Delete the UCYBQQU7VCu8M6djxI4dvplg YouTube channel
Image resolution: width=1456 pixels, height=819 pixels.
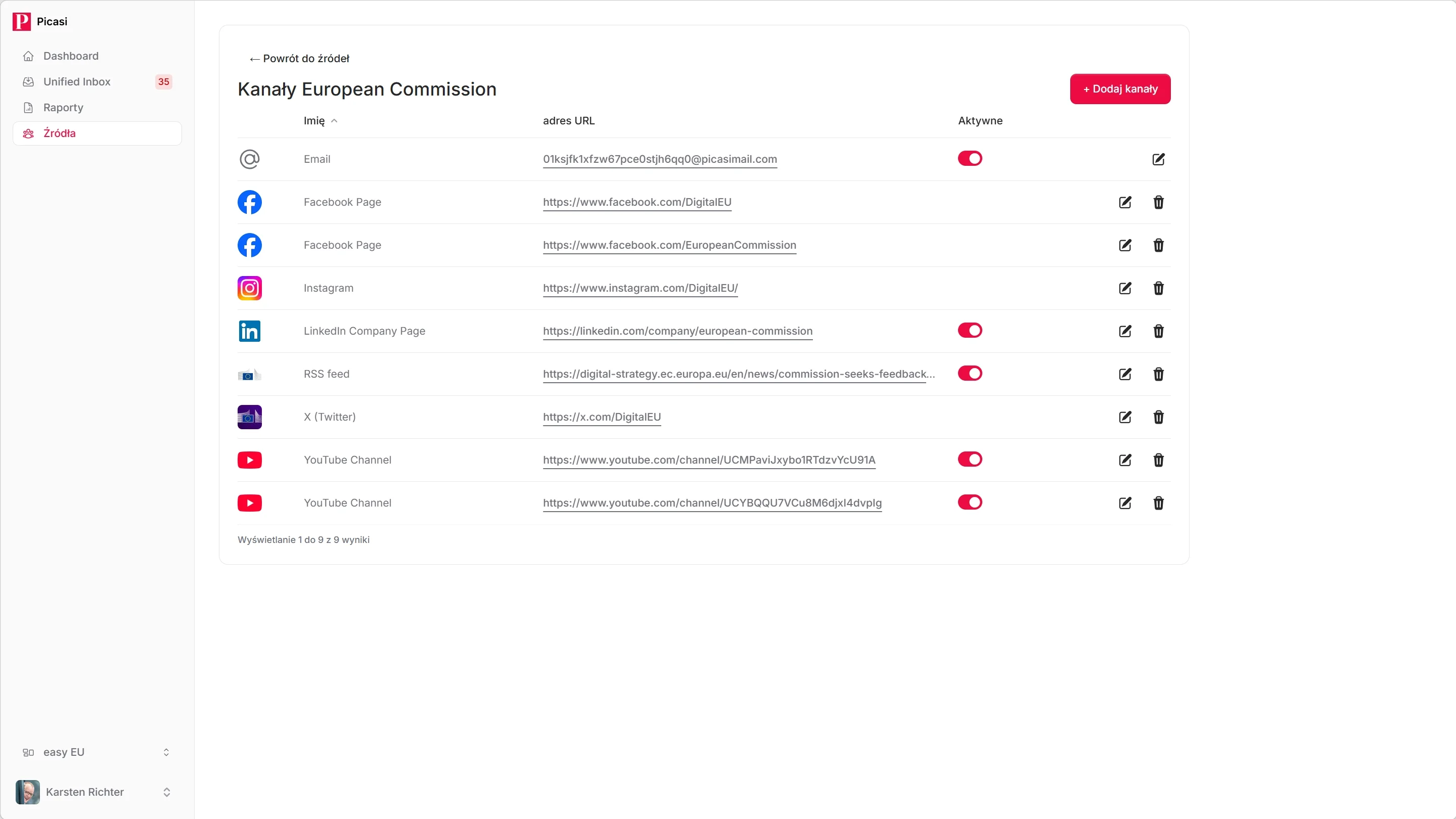1158,503
